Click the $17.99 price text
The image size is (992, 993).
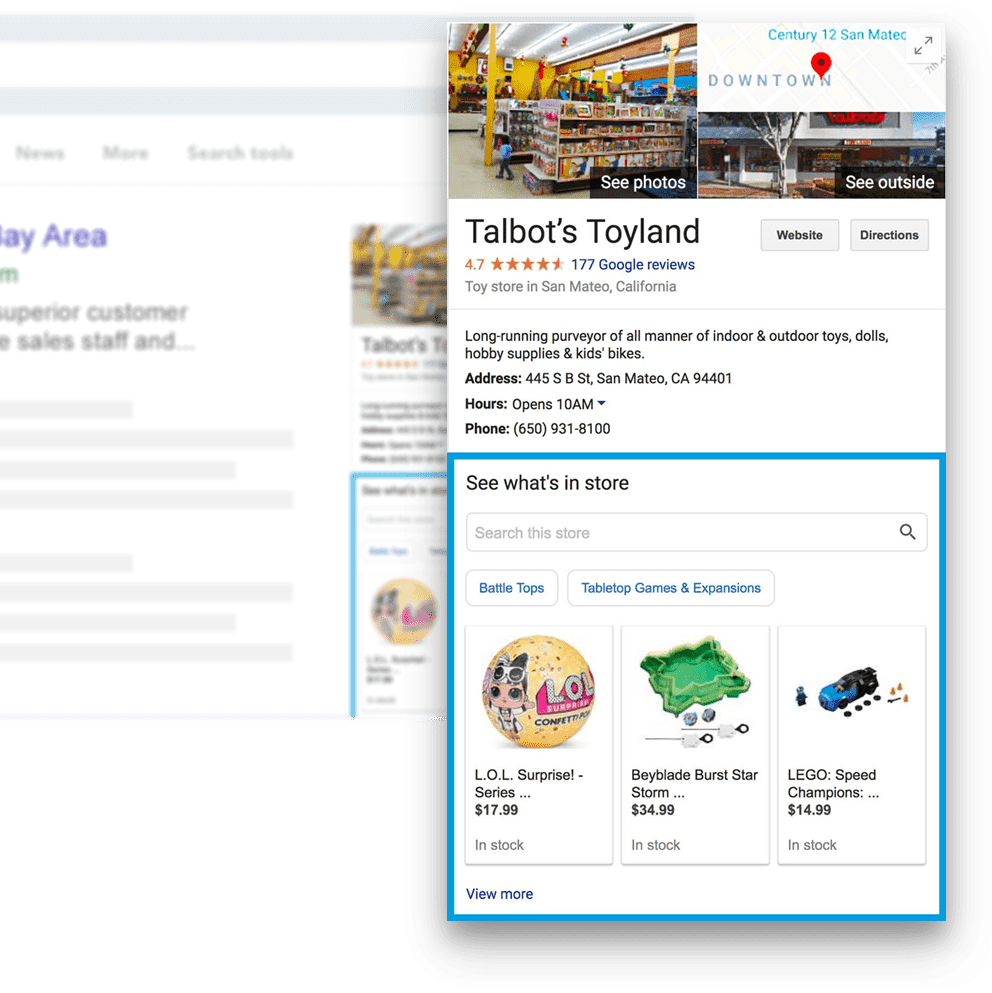(496, 810)
